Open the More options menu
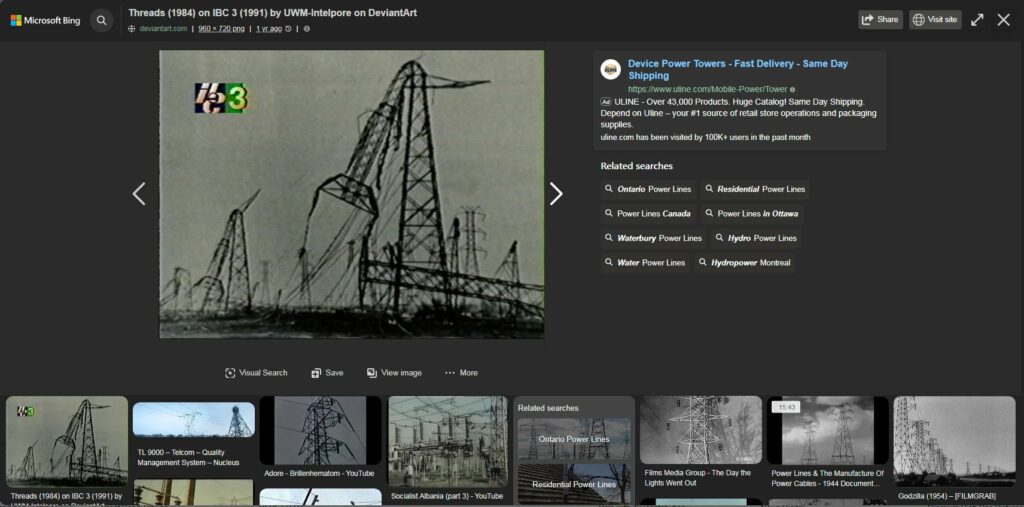This screenshot has height=507, width=1024. [x=461, y=373]
